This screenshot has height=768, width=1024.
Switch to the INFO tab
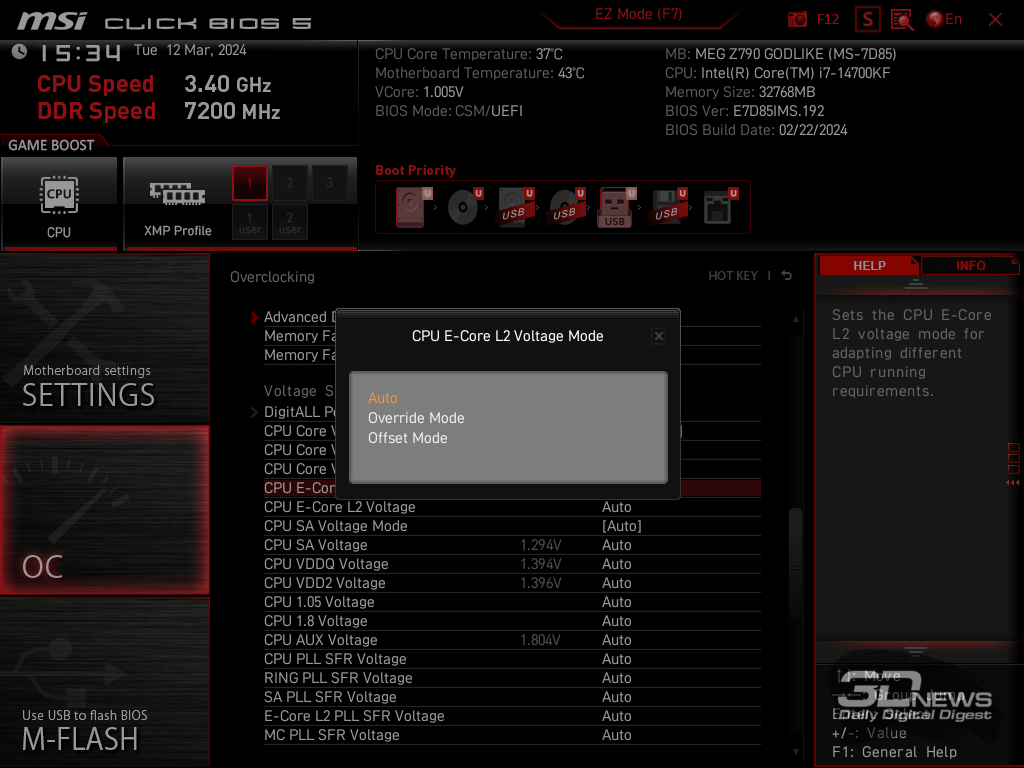tap(970, 266)
